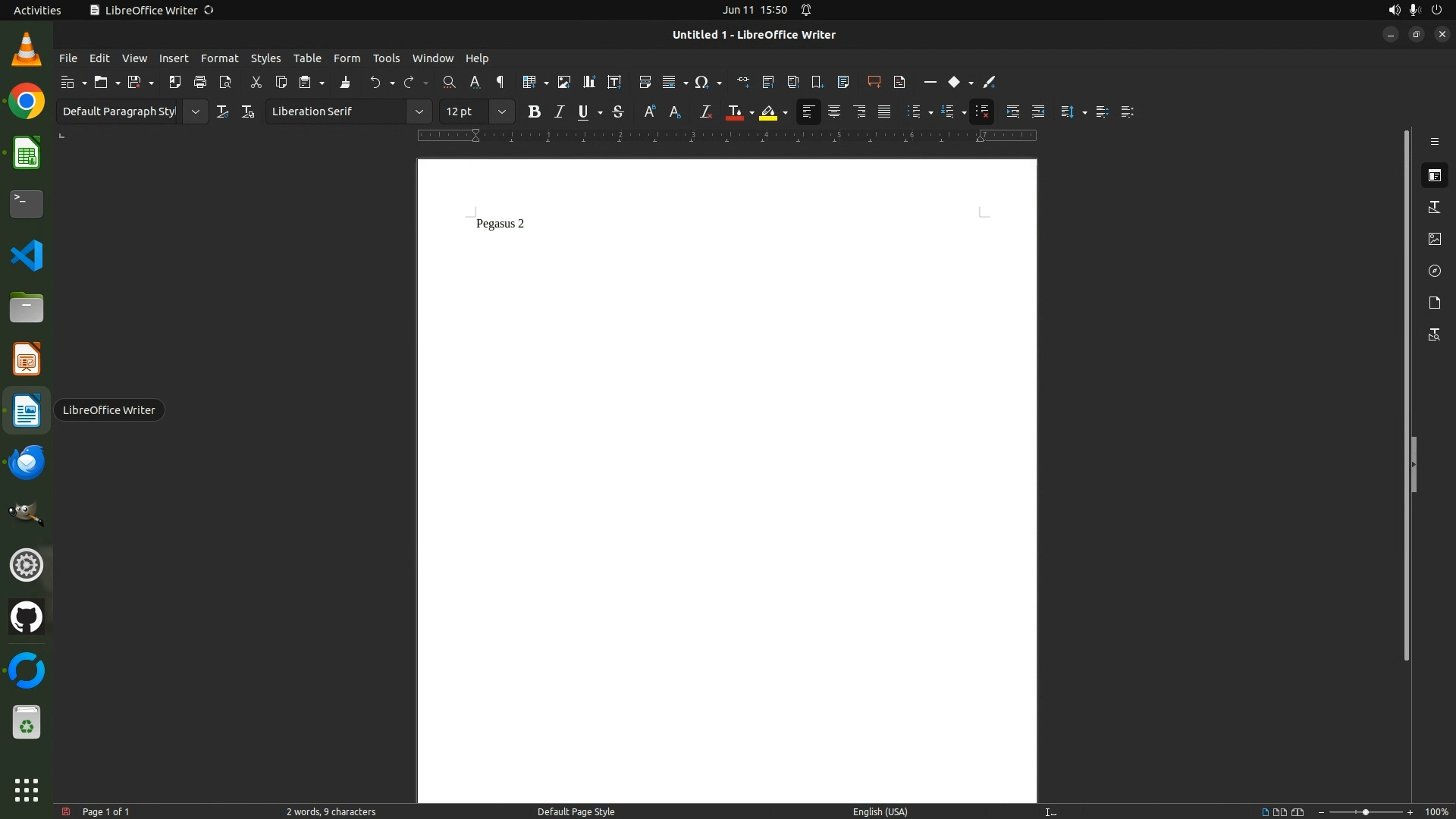
Task: Open Find and Replace magnifier icon
Action: tap(449, 82)
